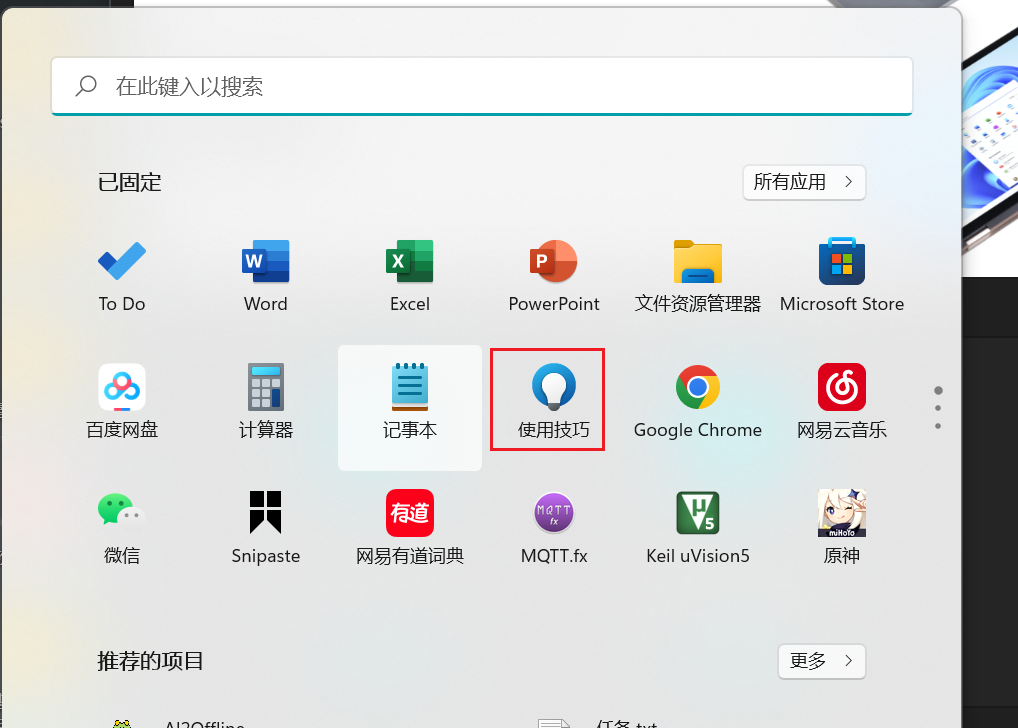Open 文件资源管理器 file explorer
The height and width of the screenshot is (728, 1018).
698,276
